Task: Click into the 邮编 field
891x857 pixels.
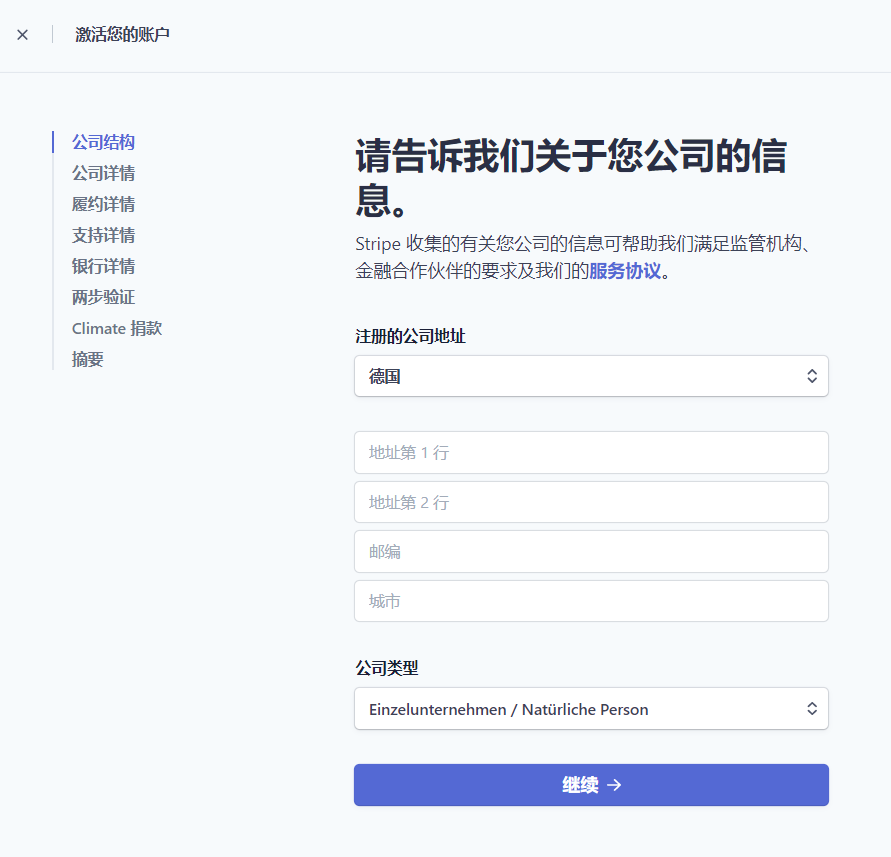Action: point(591,552)
